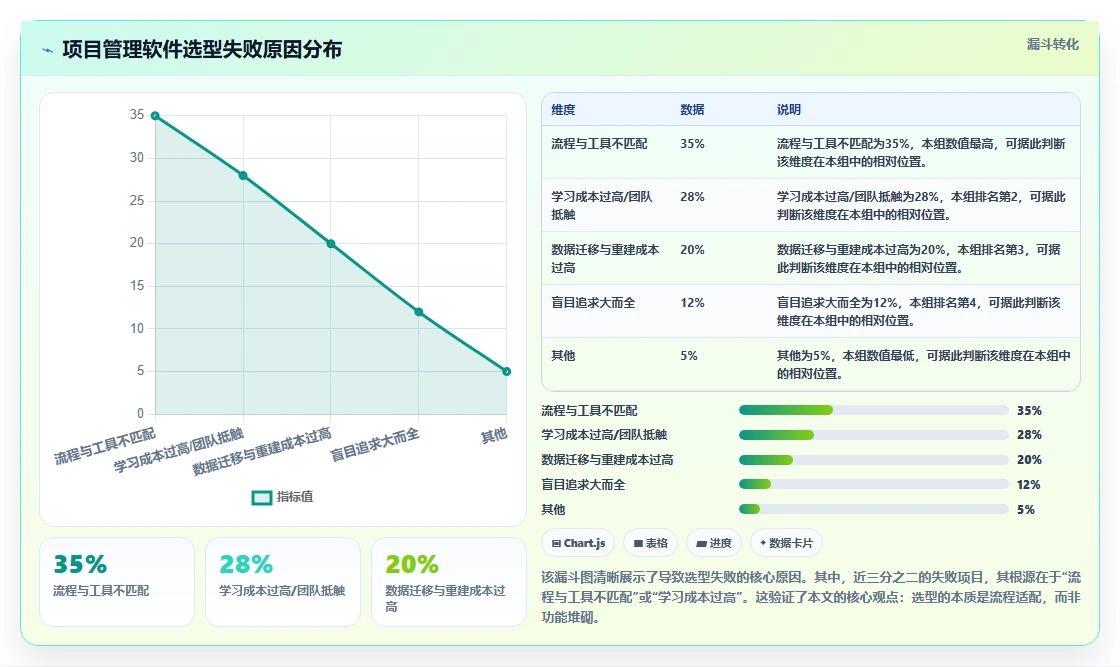Click the 盲目追求大而全 12% progress bar
The image size is (1120, 667).
click(x=874, y=484)
